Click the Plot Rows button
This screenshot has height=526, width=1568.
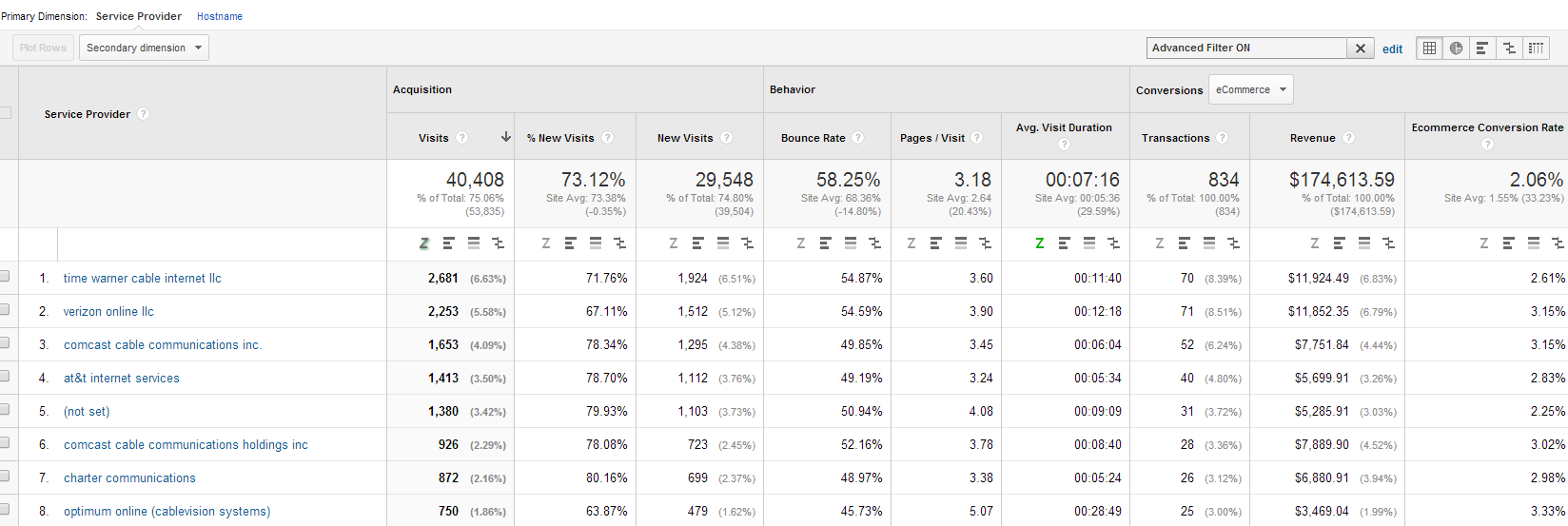coord(43,48)
